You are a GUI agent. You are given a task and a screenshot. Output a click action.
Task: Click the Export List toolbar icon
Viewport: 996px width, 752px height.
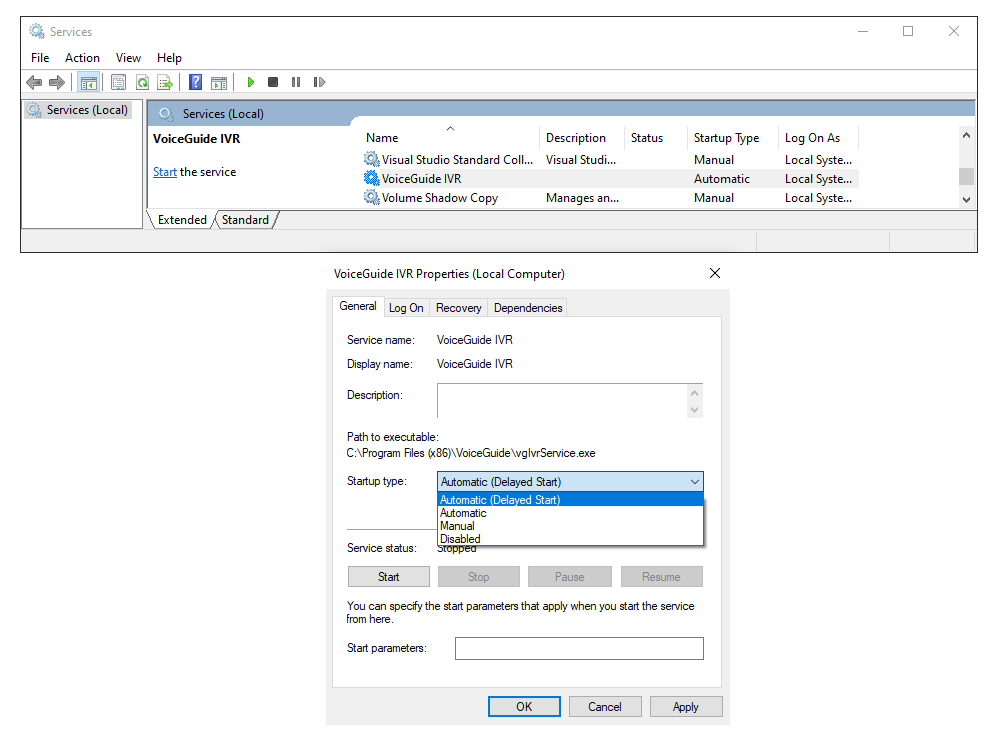pos(165,82)
